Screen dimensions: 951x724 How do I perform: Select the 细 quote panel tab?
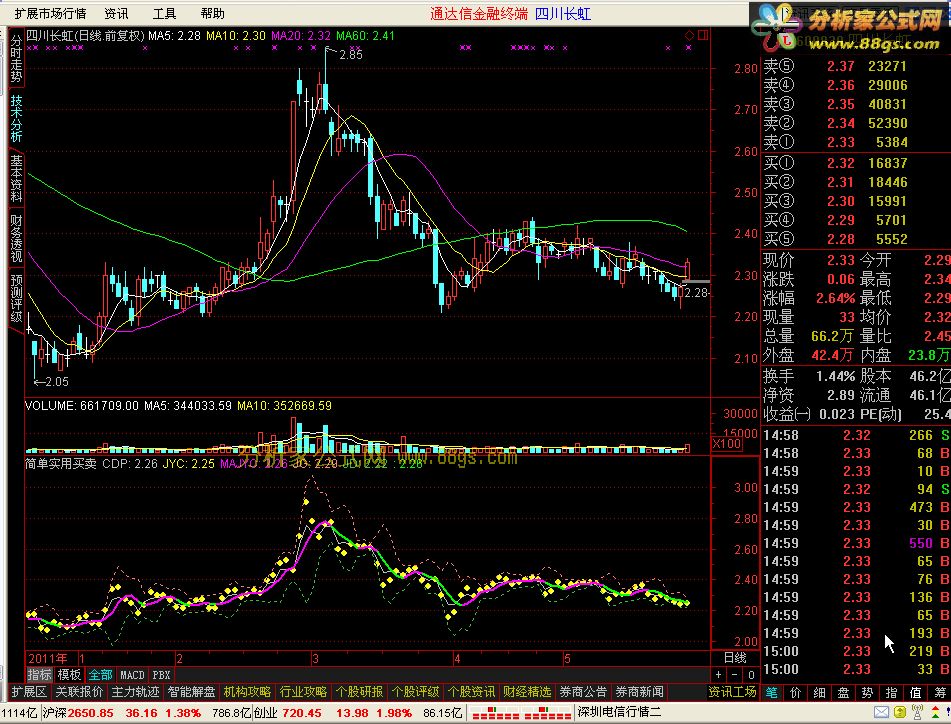click(x=819, y=692)
